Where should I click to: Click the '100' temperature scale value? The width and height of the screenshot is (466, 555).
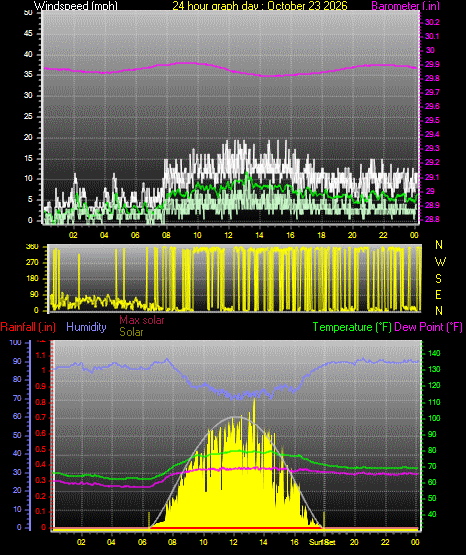tap(434, 418)
